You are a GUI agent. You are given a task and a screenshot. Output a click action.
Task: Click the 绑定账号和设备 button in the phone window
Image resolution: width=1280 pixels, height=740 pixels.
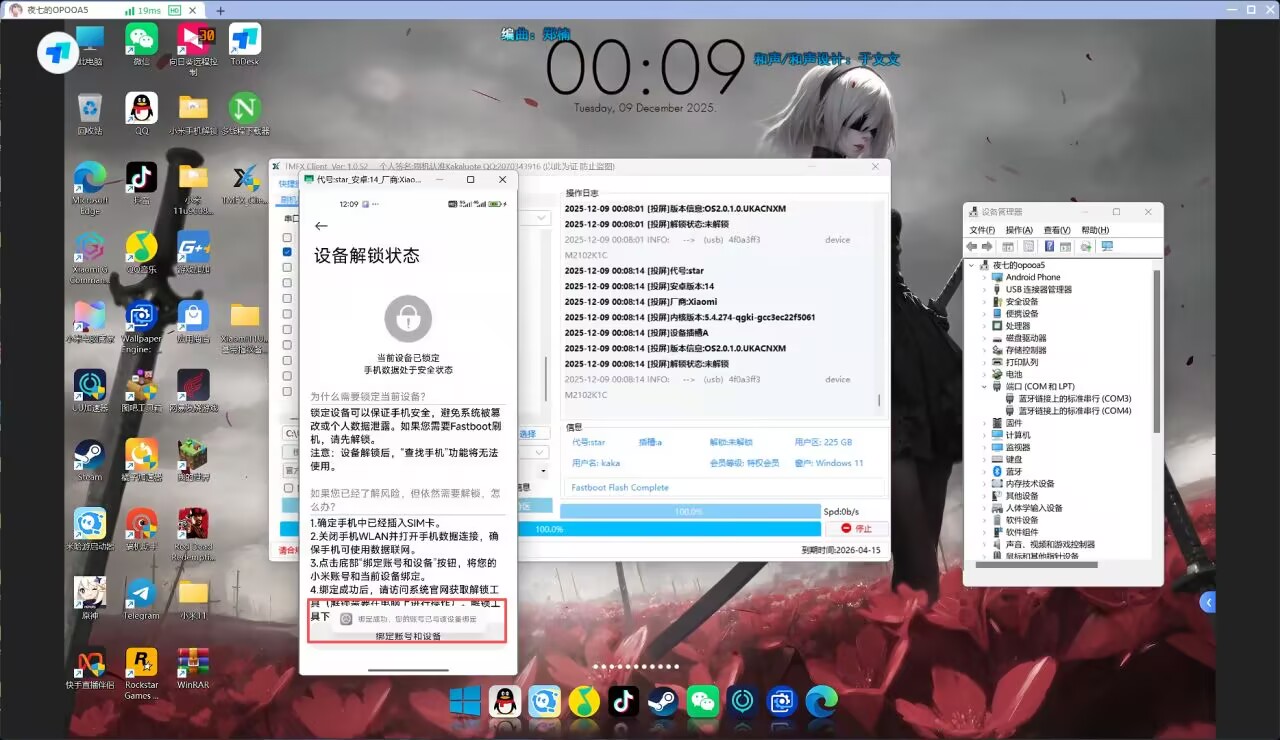408,636
